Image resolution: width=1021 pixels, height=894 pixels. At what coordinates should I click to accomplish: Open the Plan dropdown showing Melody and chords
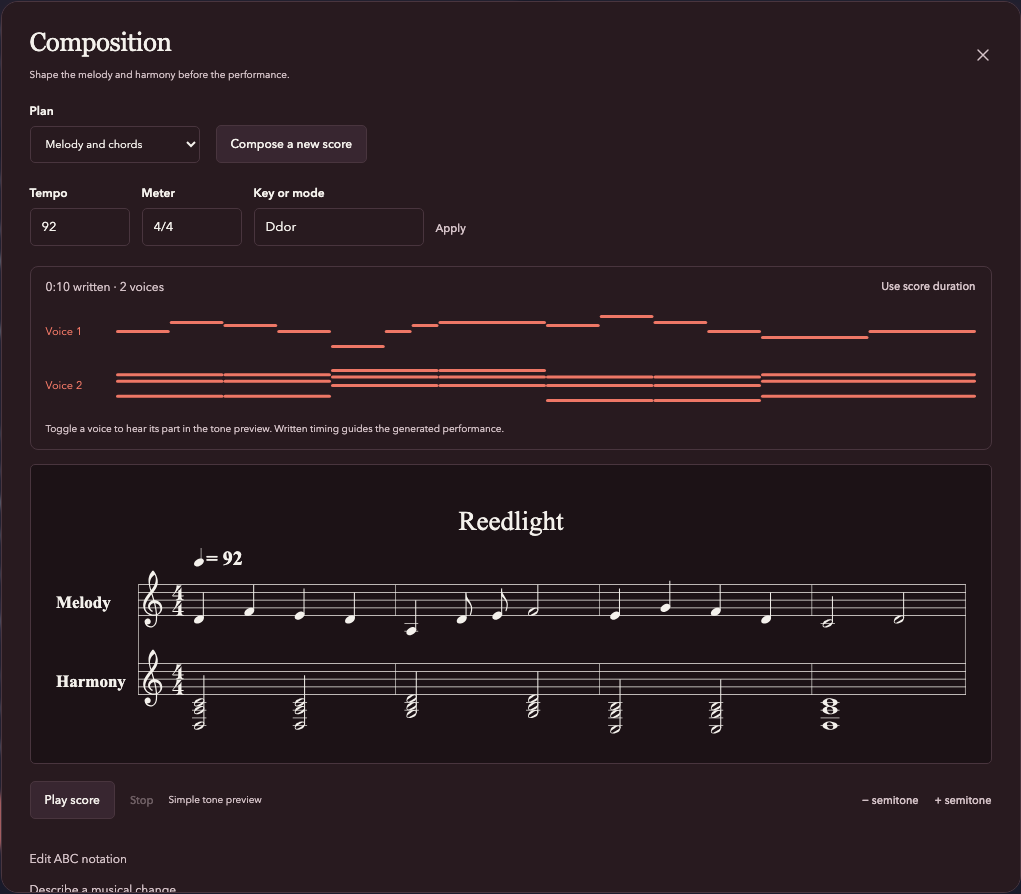(x=115, y=145)
